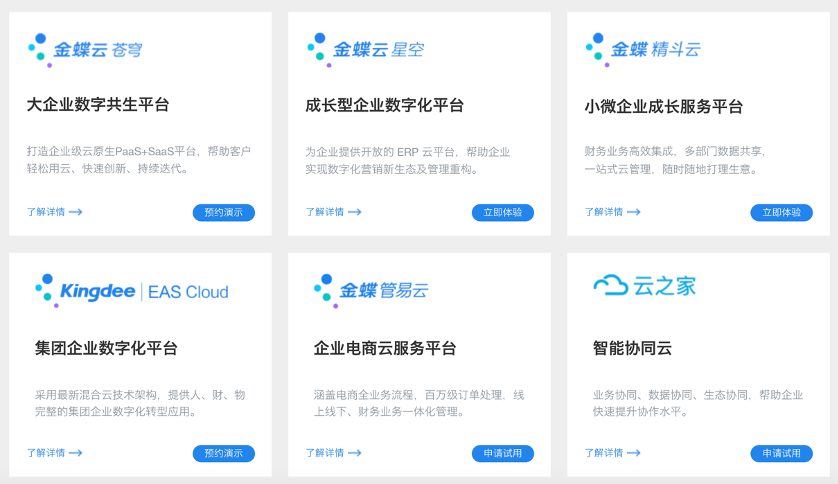838x484 pixels.
Task: Click 预约演示 button for 金蝶云苍穹
Action: point(224,213)
